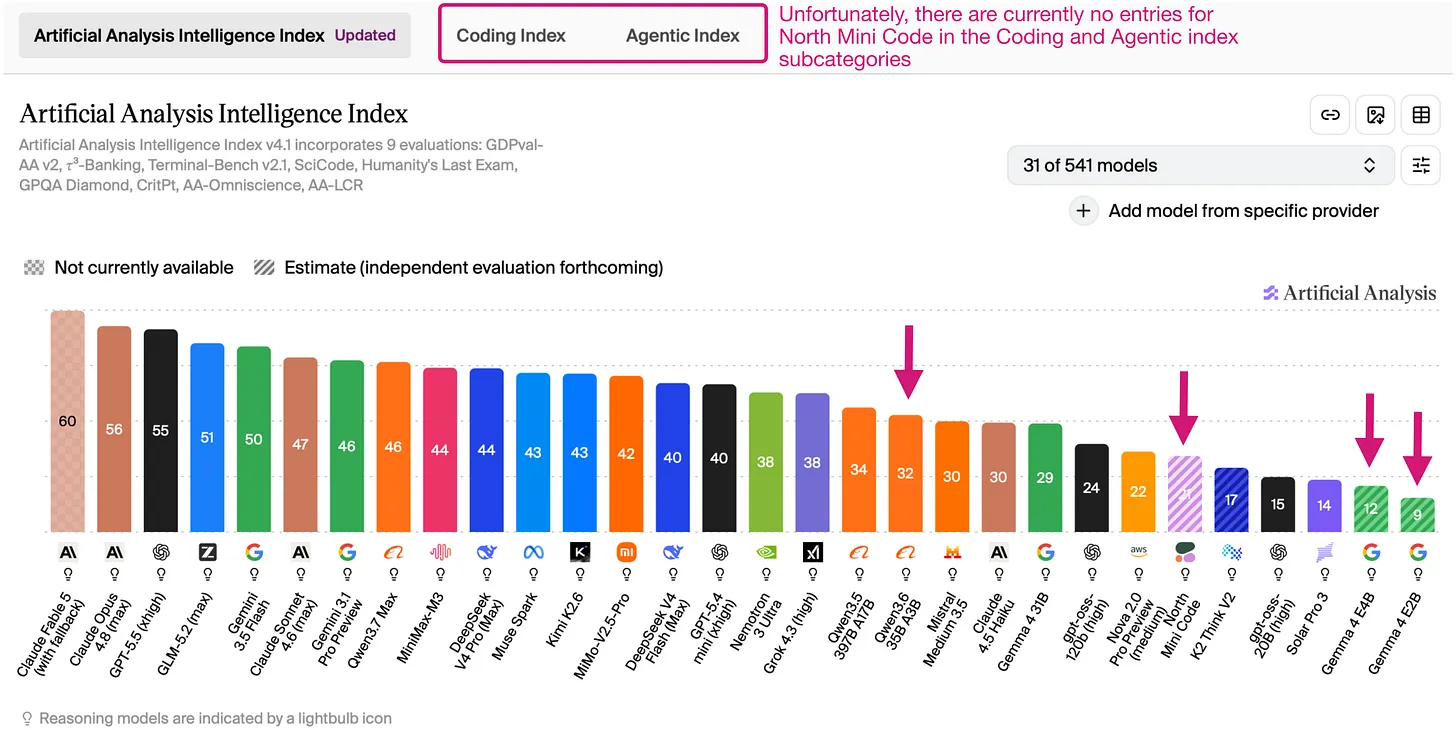Viewport: 1456px width, 730px height.
Task: Click the lightbulb icon under GPT-5.5 (xhigh)
Action: [x=161, y=575]
